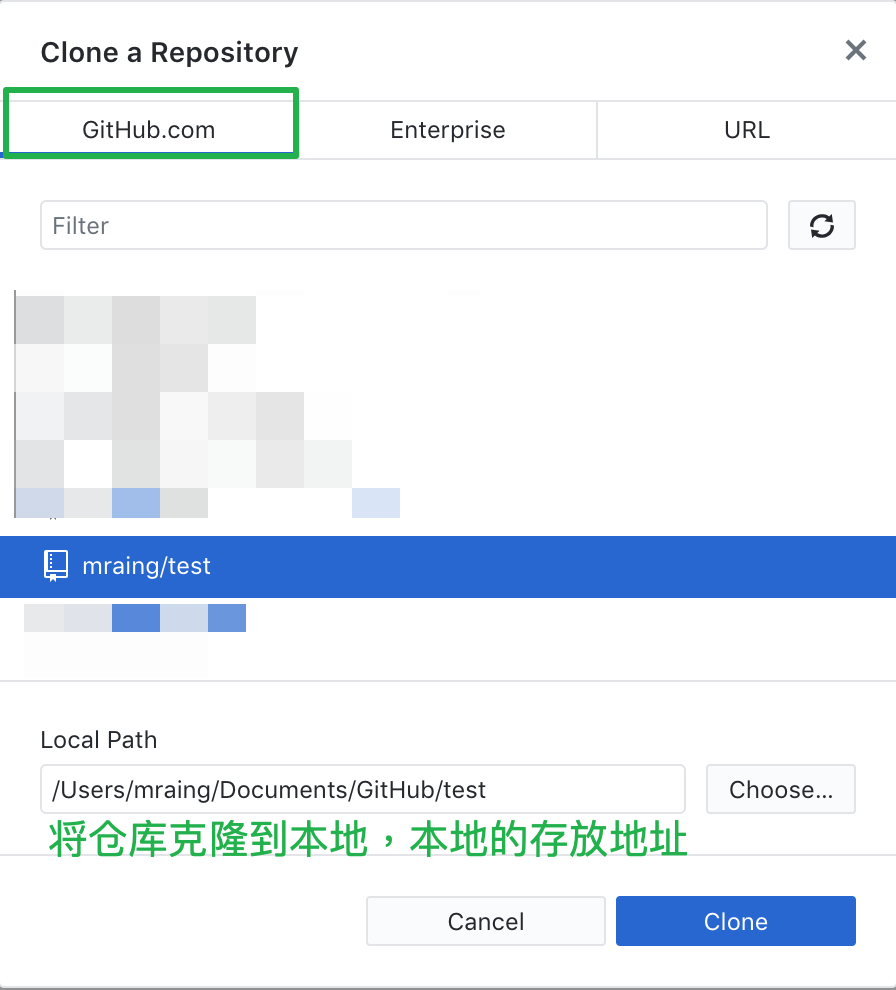Image resolution: width=896 pixels, height=990 pixels.
Task: Cancel the clone dialog
Action: click(486, 921)
